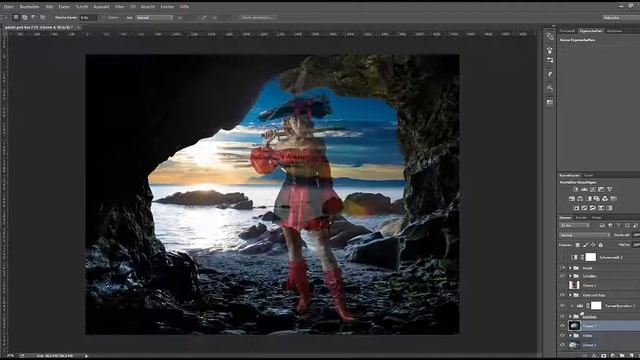Hide the Schatten group layer
The height and width of the screenshot is (360, 640).
pyautogui.click(x=562, y=276)
